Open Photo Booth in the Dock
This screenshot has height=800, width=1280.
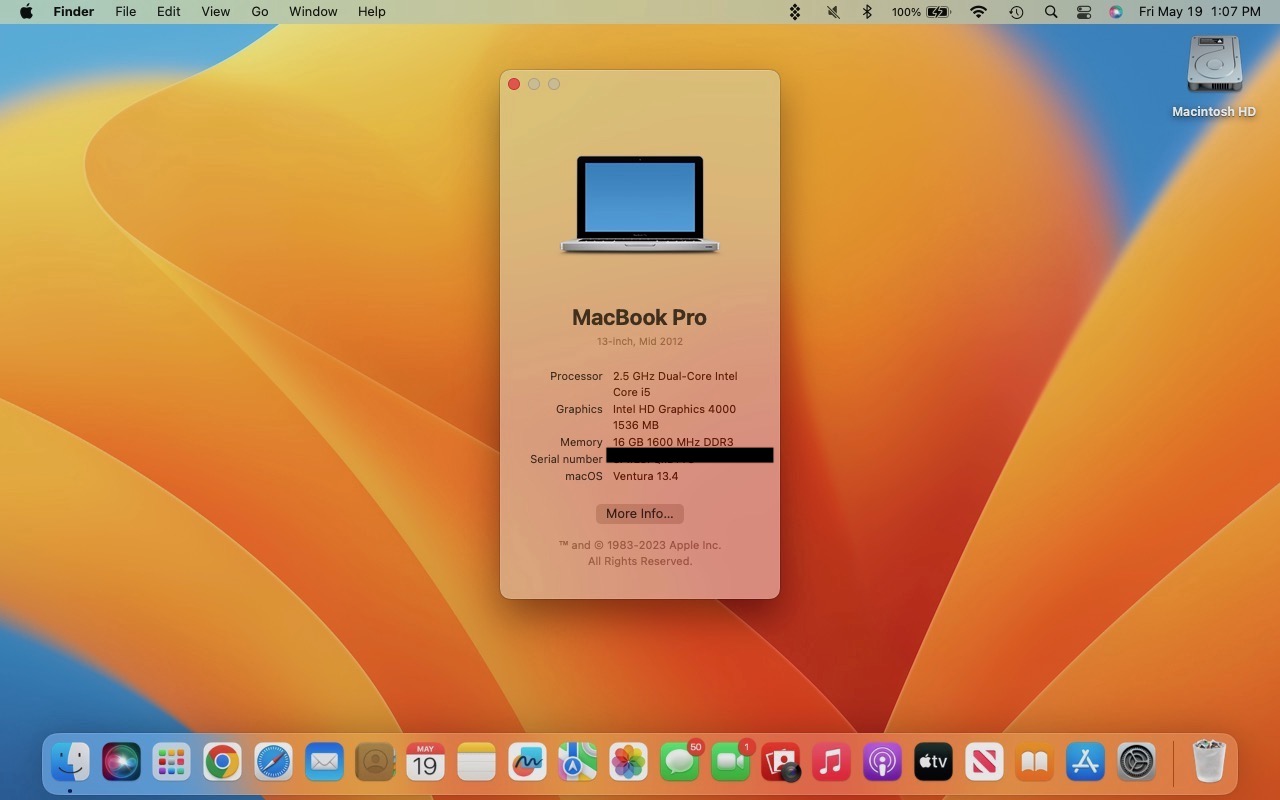pos(781,763)
